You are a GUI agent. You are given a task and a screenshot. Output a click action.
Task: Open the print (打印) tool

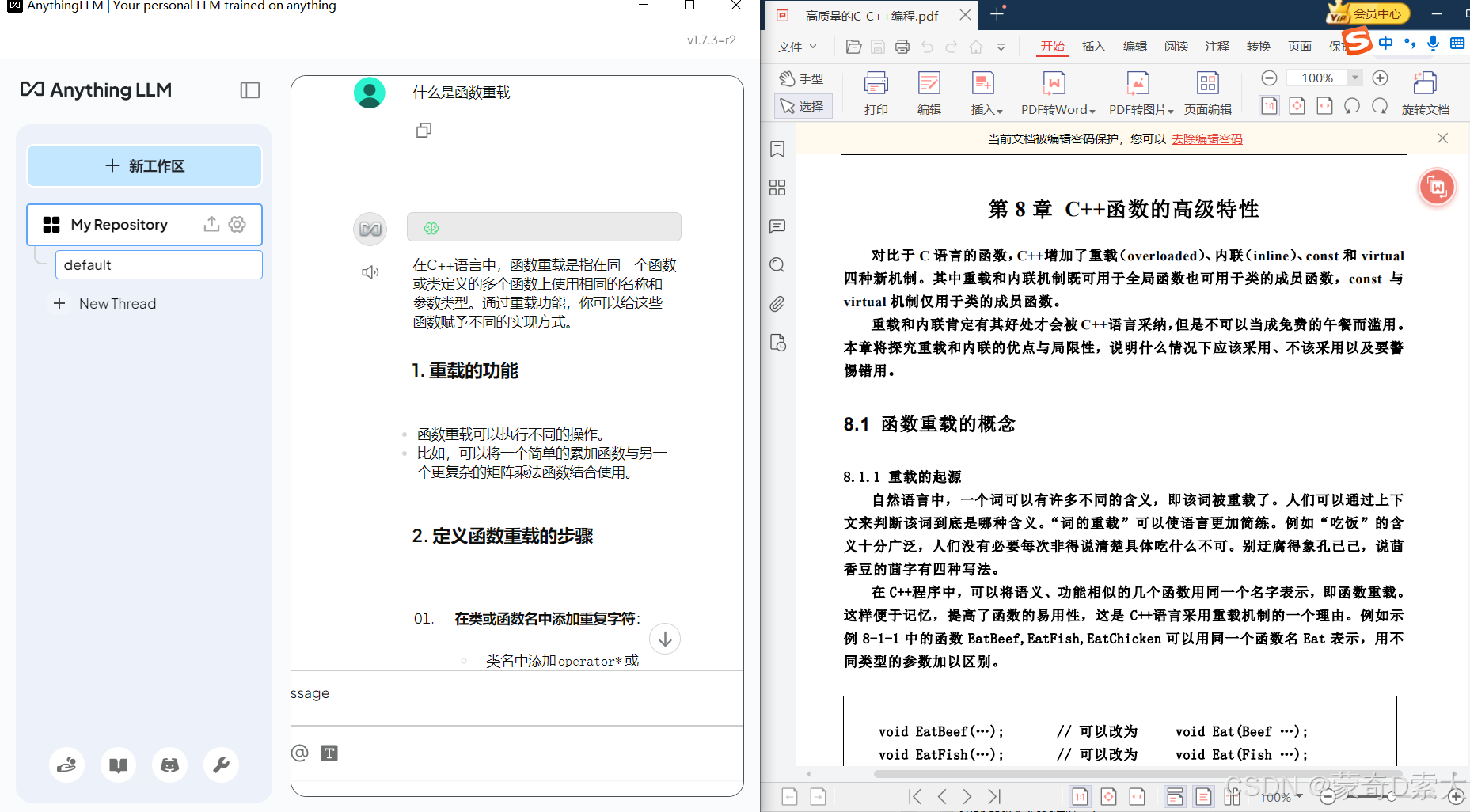pos(876,91)
